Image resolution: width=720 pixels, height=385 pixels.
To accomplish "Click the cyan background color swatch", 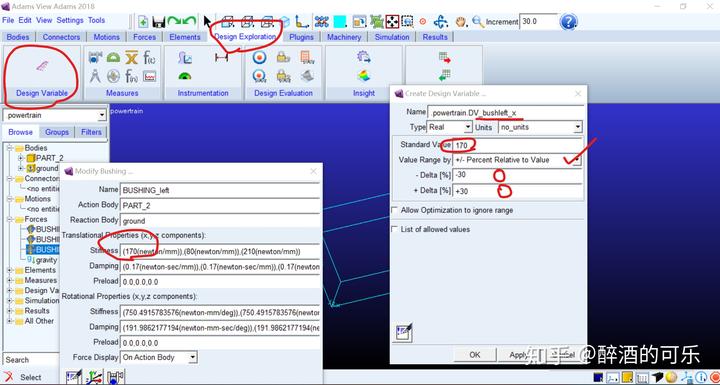I will click(340, 21).
